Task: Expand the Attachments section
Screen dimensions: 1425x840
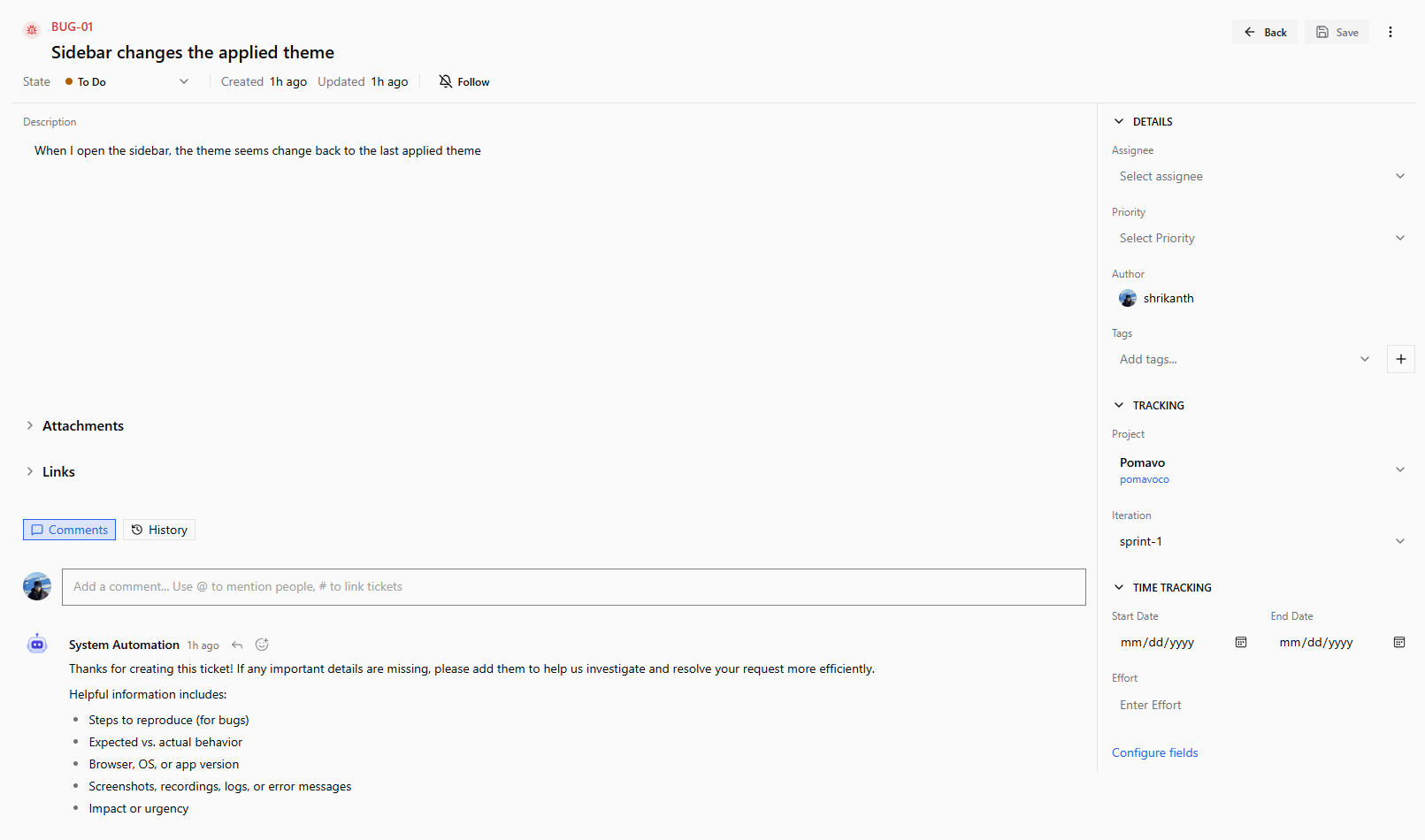Action: 74,425
